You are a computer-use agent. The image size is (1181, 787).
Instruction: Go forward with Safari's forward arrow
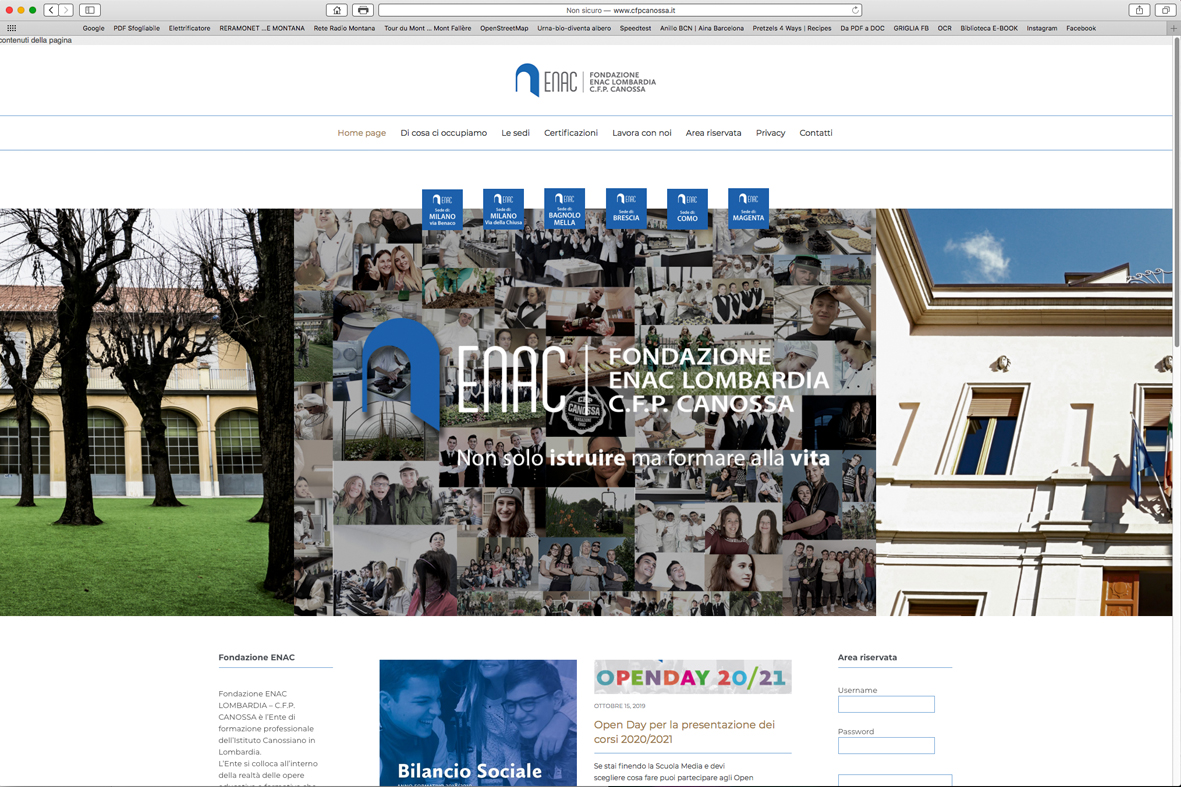coord(66,10)
